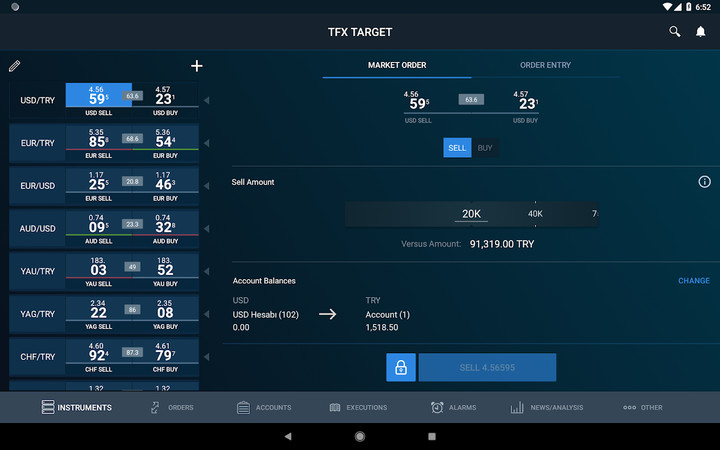Screen dimensions: 720x450
Task: Click the Instruments stacked-list icon
Action: (x=48, y=407)
